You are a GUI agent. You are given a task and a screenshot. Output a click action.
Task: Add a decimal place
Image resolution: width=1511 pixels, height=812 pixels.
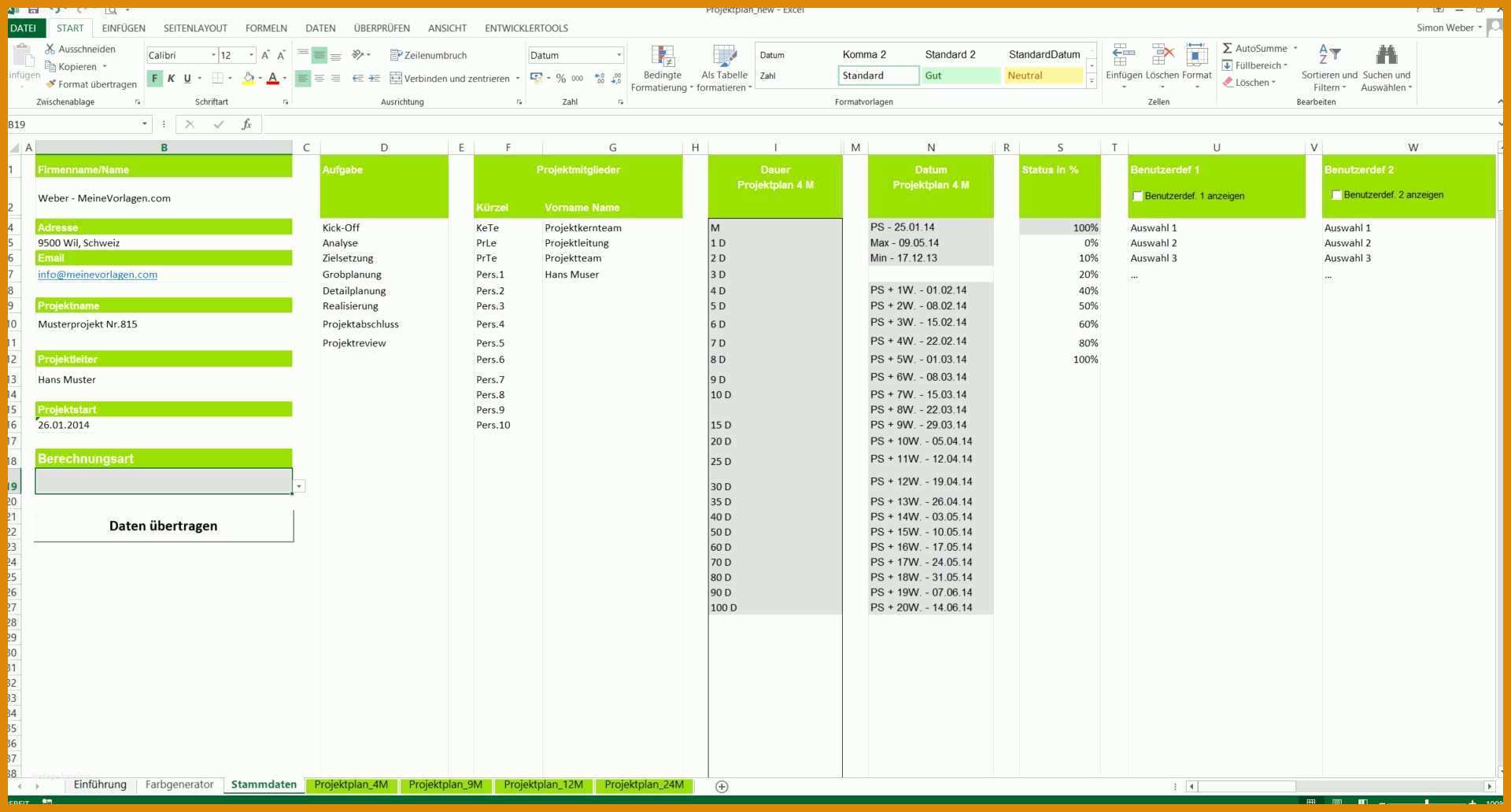tap(600, 79)
